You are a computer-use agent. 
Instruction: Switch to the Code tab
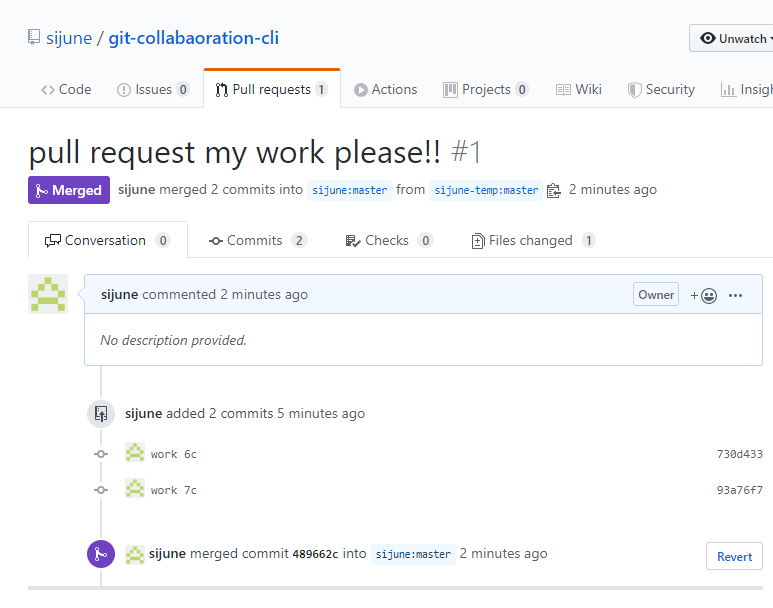(x=66, y=89)
